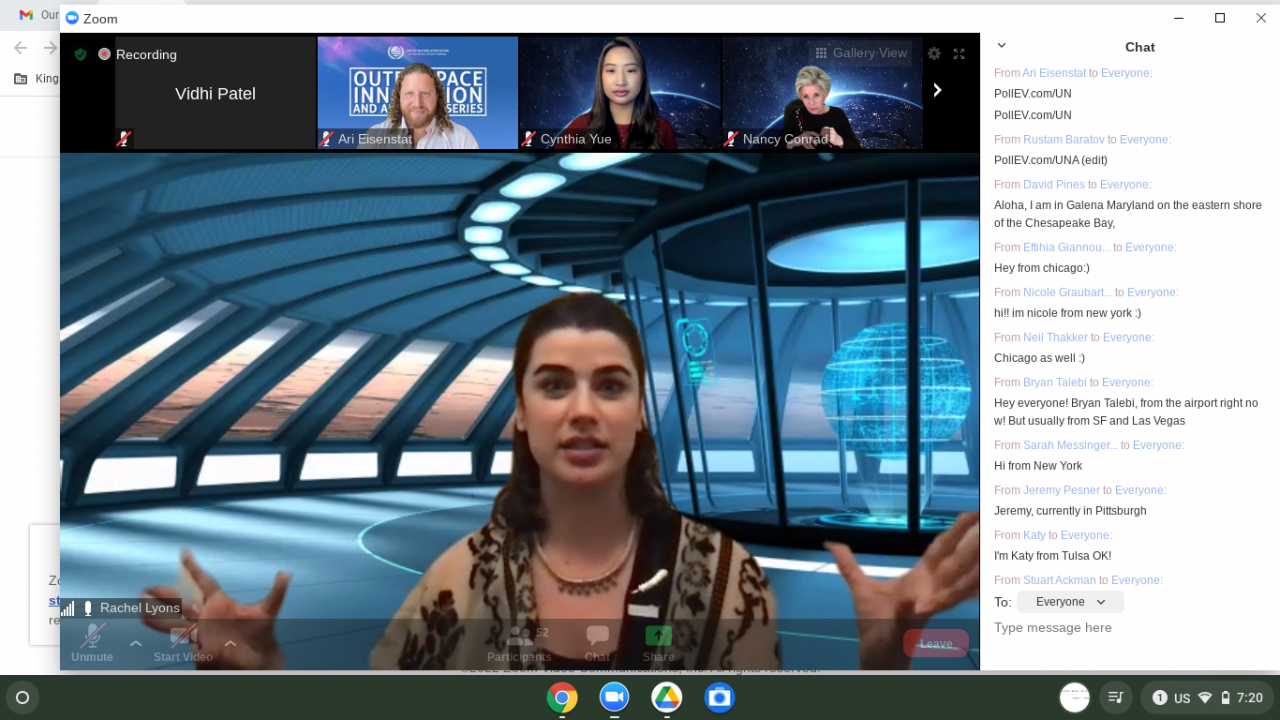Open Zoom settings gear icon
The image size is (1280, 720).
tap(934, 54)
